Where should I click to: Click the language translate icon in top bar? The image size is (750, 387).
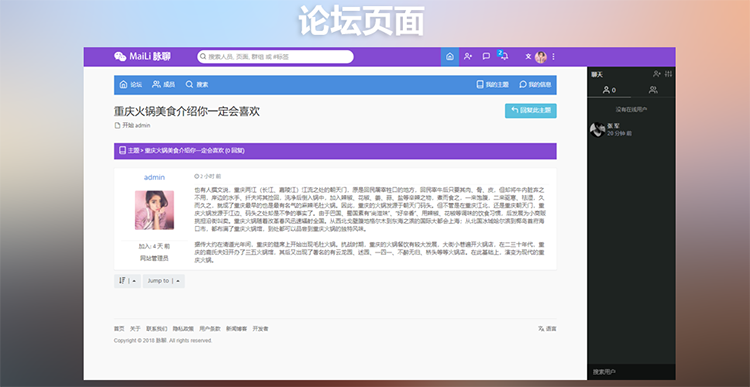coord(528,56)
